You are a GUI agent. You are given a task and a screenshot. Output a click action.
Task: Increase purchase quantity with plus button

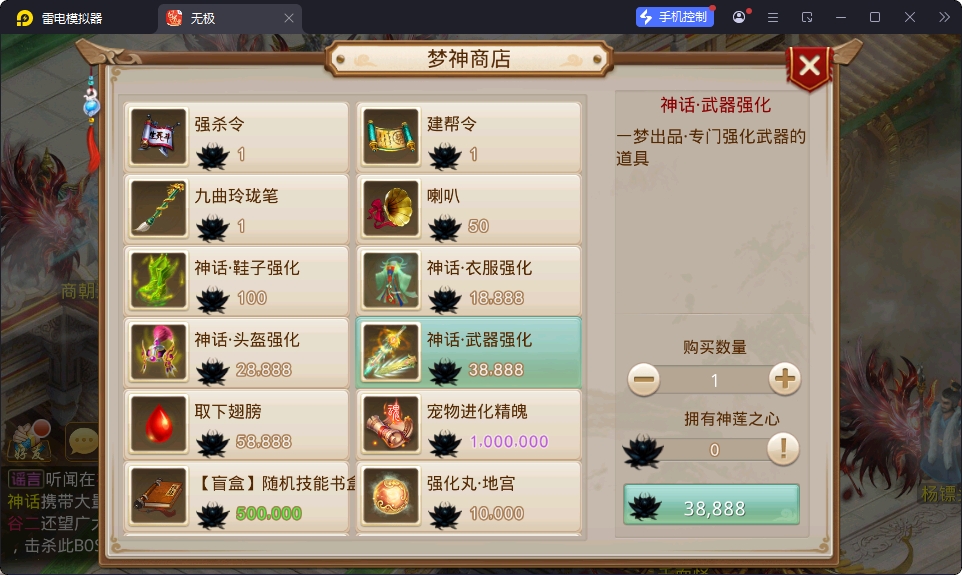(x=785, y=379)
